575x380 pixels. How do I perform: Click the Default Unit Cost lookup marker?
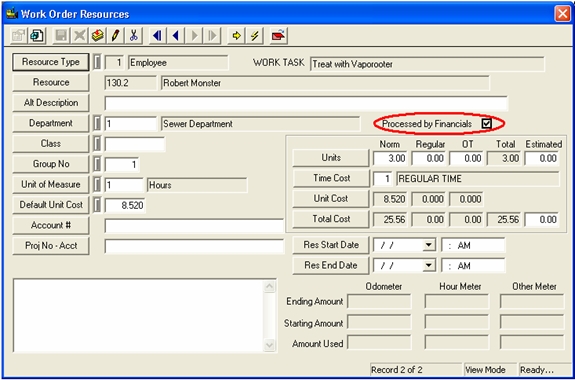97,205
